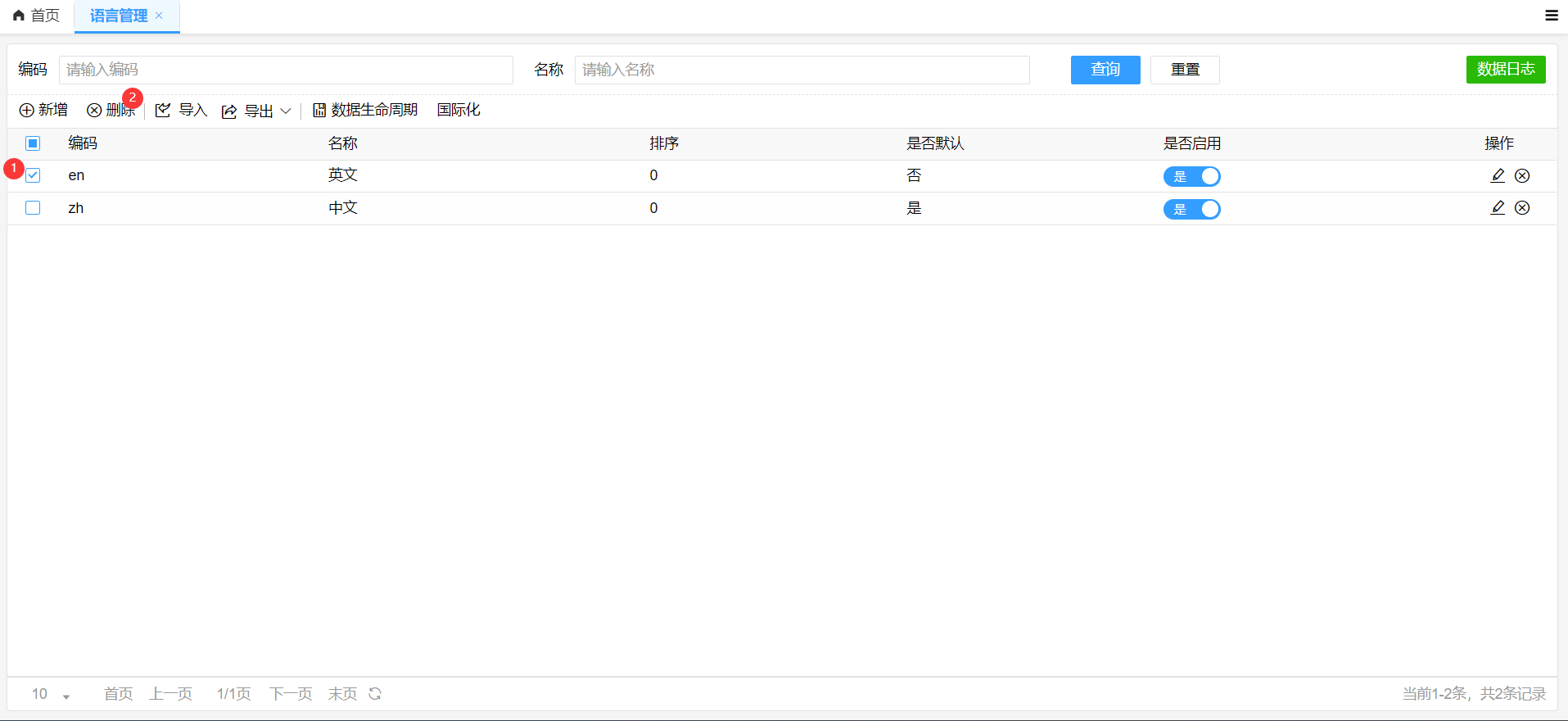Click the 否 default cell in en row
Image resolution: width=1568 pixels, height=721 pixels.
(x=914, y=175)
